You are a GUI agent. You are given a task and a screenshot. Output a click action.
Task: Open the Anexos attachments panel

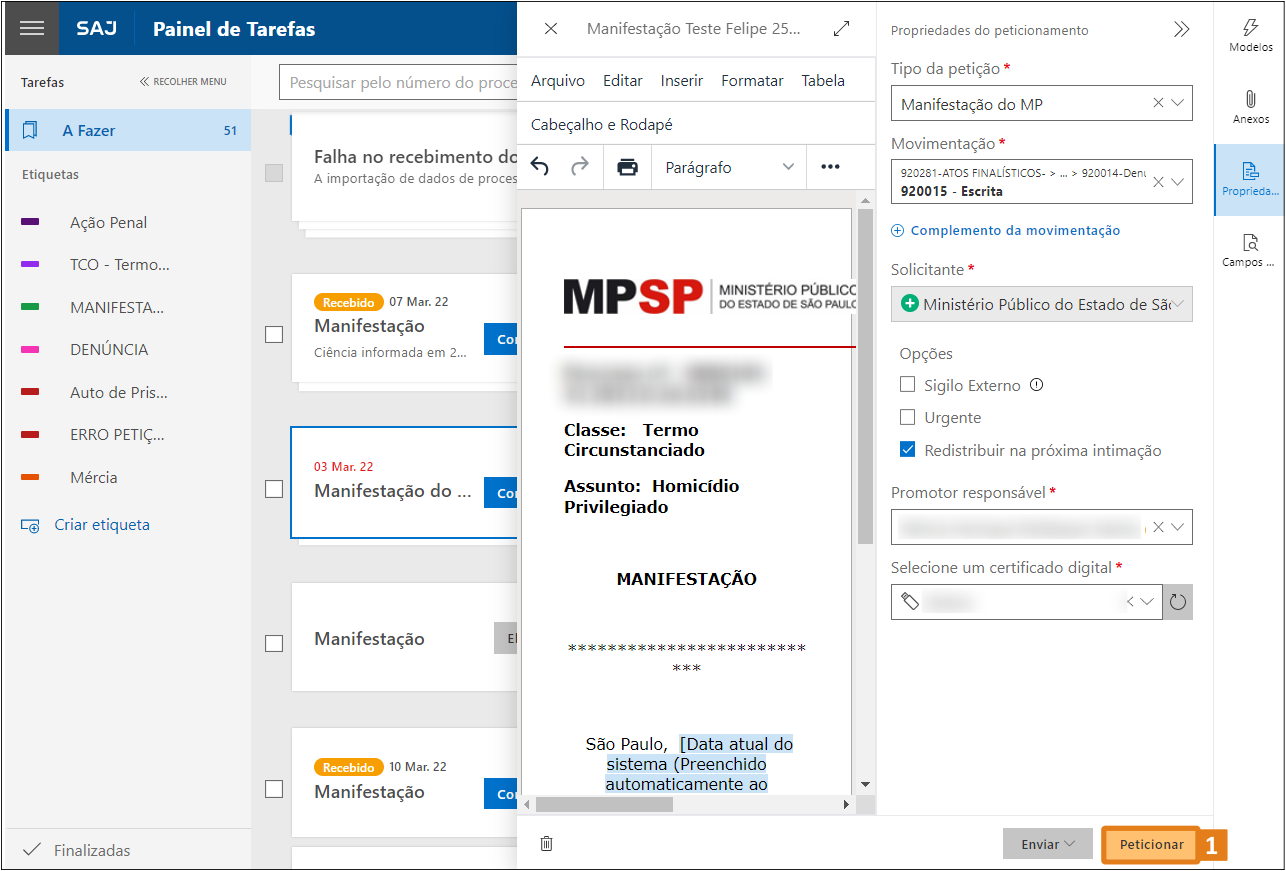(1250, 107)
